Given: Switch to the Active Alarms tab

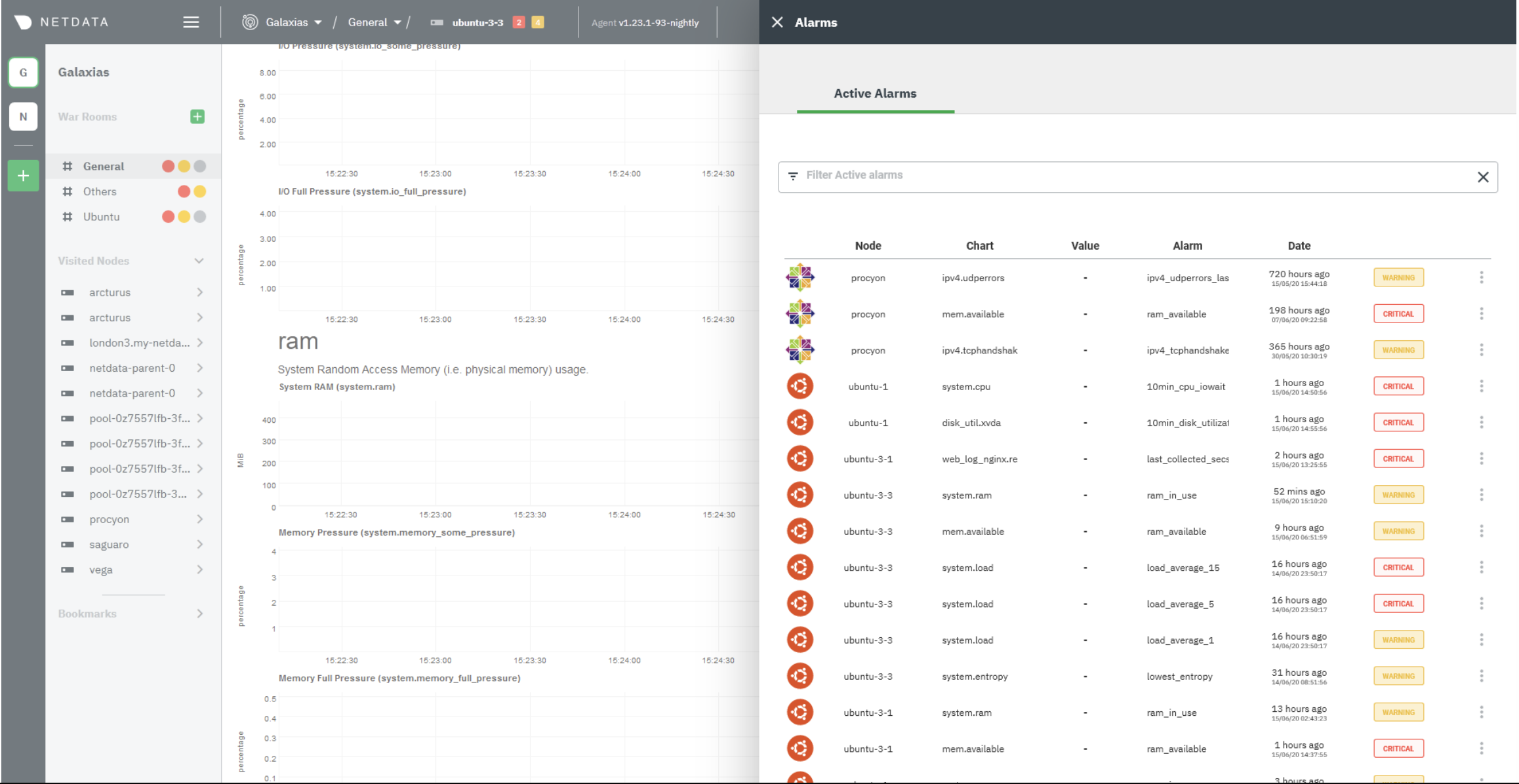Looking at the screenshot, I should [875, 93].
